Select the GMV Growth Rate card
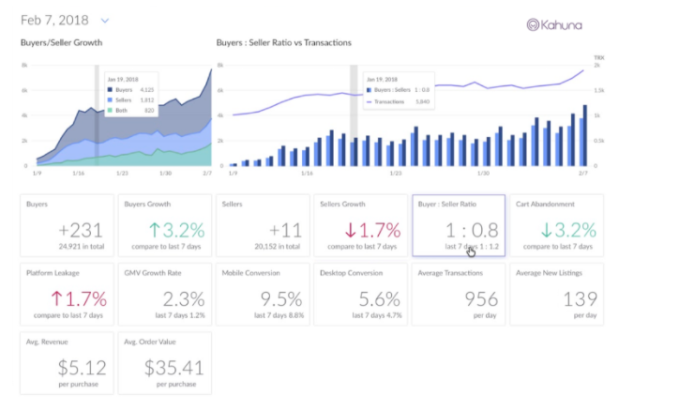The image size is (679, 411). click(x=165, y=294)
